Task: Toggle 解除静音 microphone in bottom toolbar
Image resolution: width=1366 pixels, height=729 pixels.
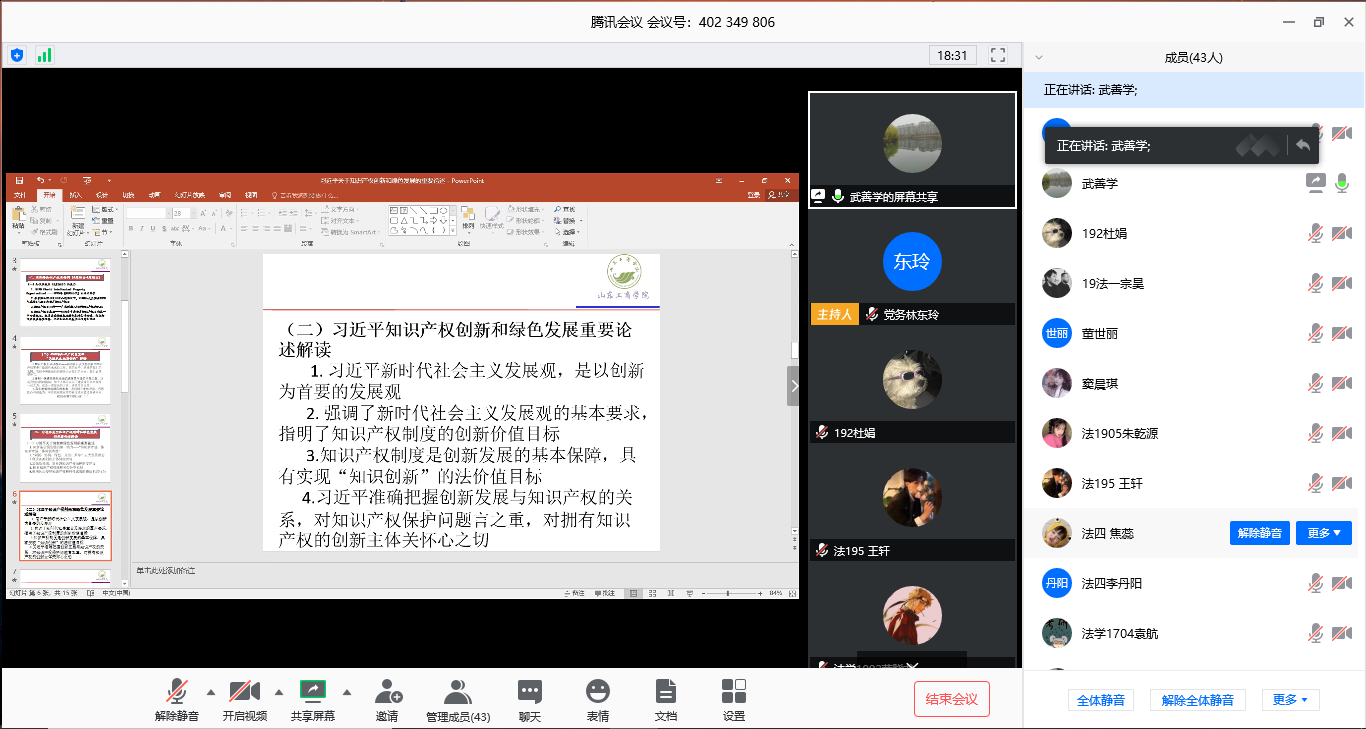Action: click(x=177, y=699)
